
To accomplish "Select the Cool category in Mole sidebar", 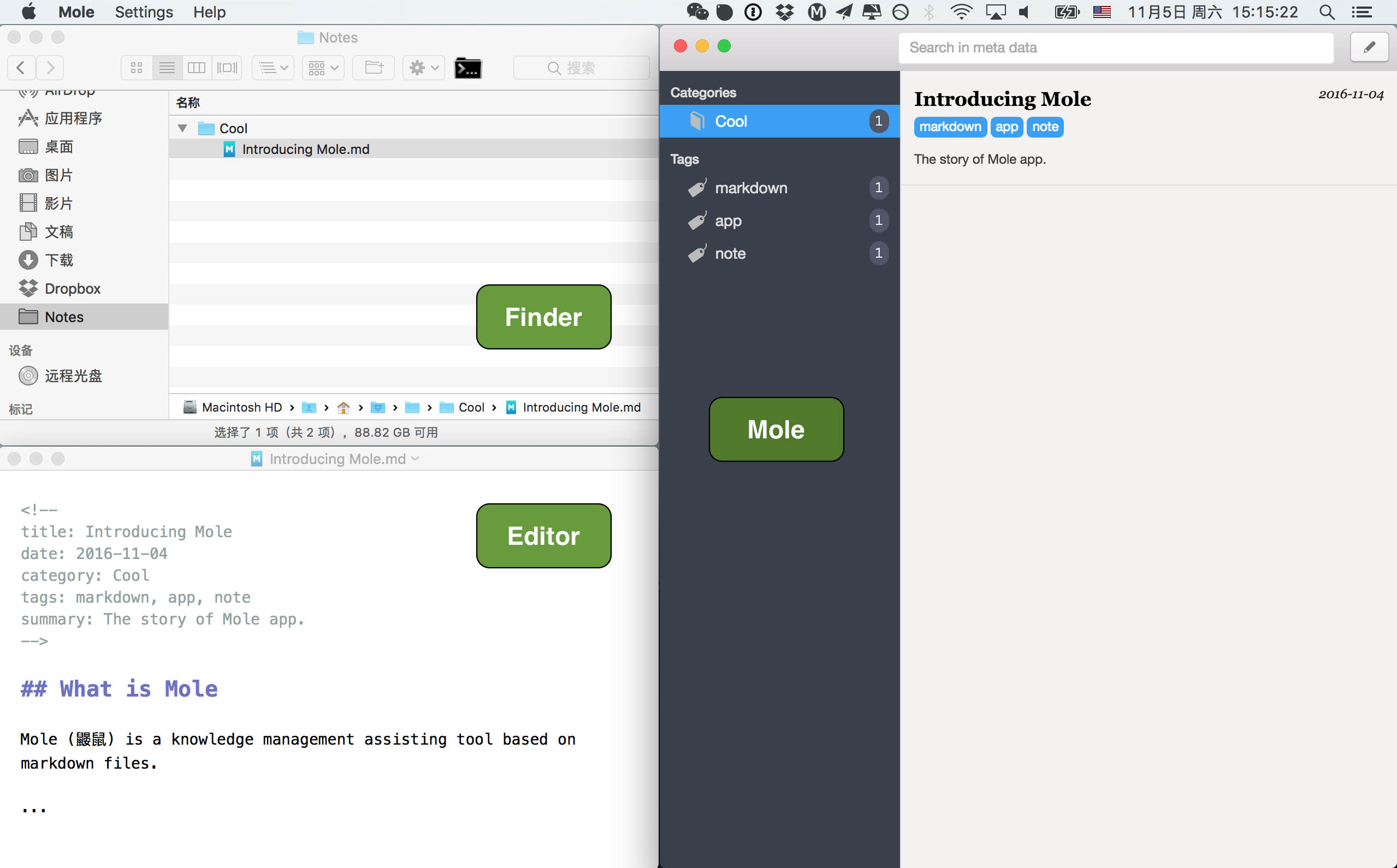I will point(730,121).
